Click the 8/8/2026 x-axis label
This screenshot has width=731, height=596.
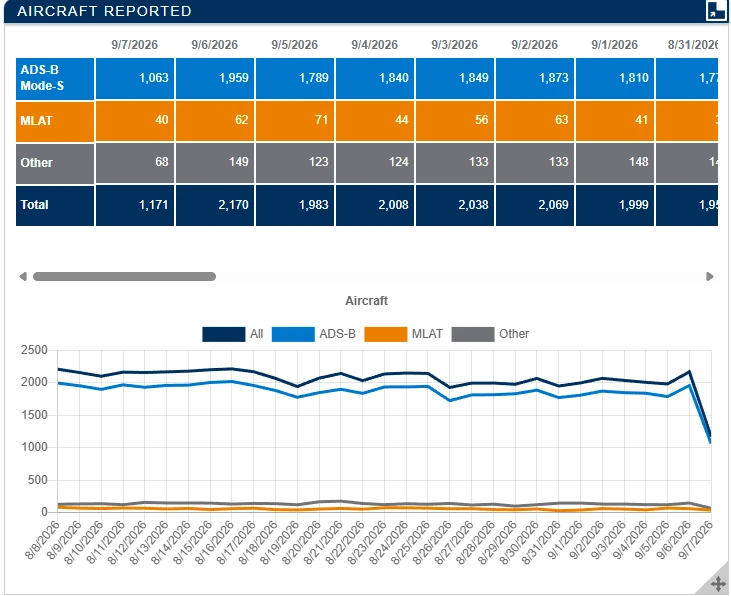point(42,540)
